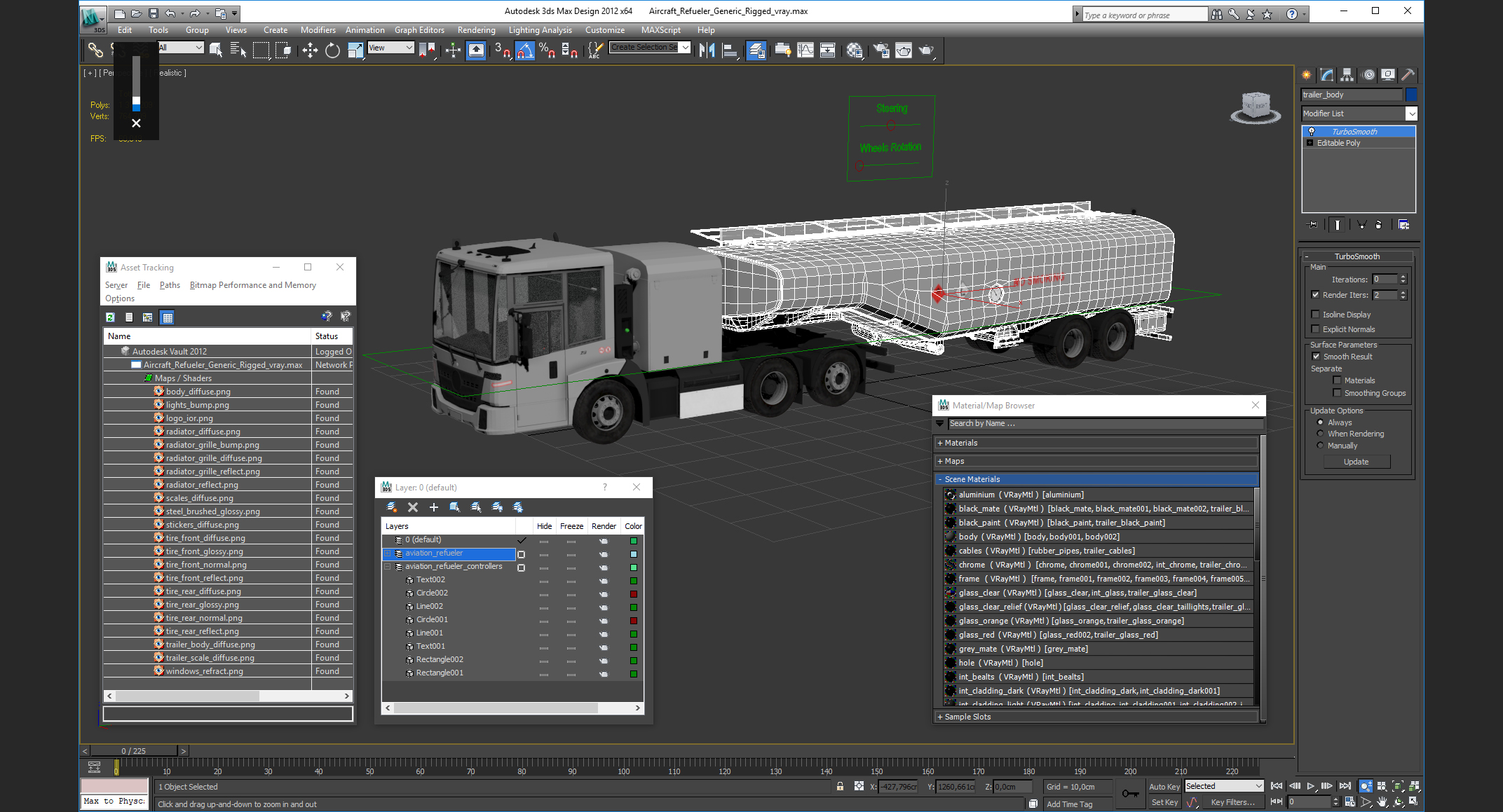Click the Go to Start playback button

click(x=1277, y=786)
